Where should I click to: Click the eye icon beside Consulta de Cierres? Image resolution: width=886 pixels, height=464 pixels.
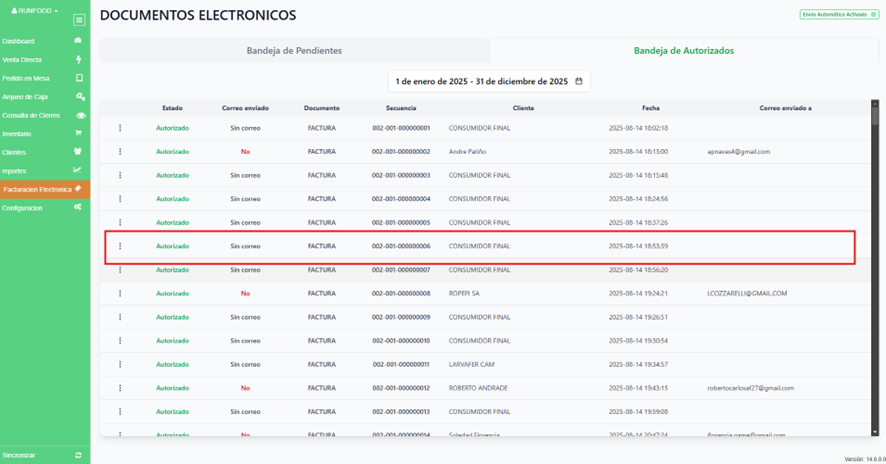81,115
